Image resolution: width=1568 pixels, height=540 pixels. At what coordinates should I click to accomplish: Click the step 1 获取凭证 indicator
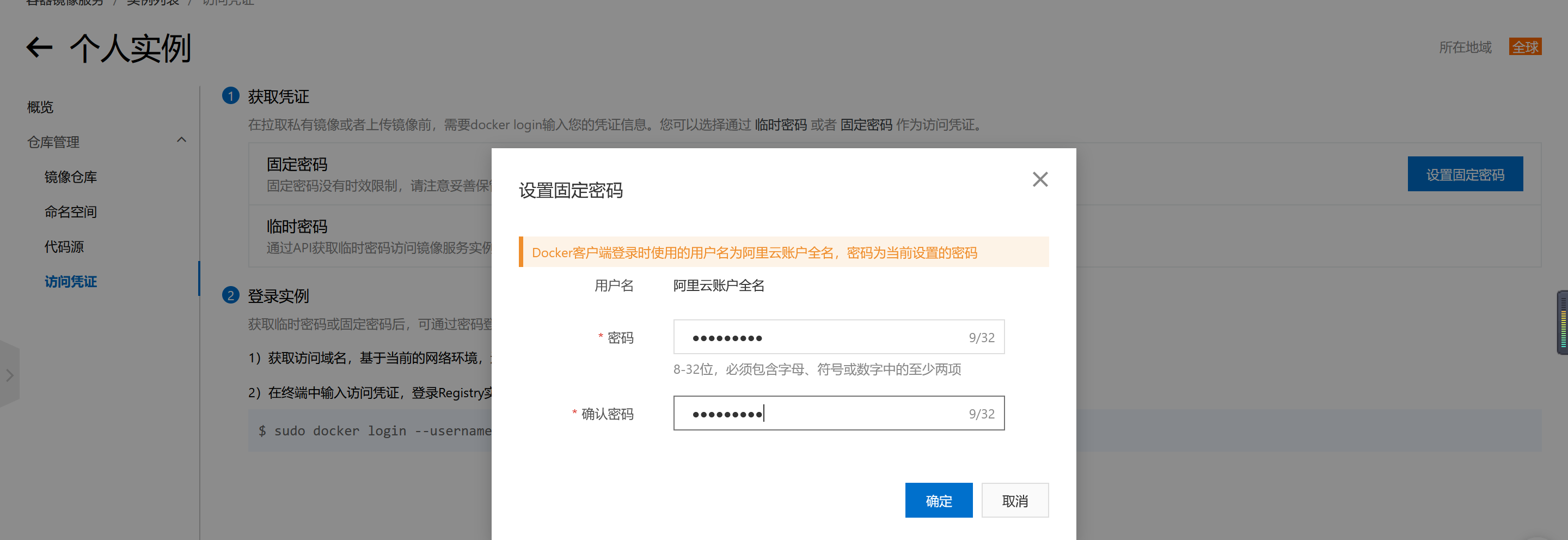click(x=231, y=96)
